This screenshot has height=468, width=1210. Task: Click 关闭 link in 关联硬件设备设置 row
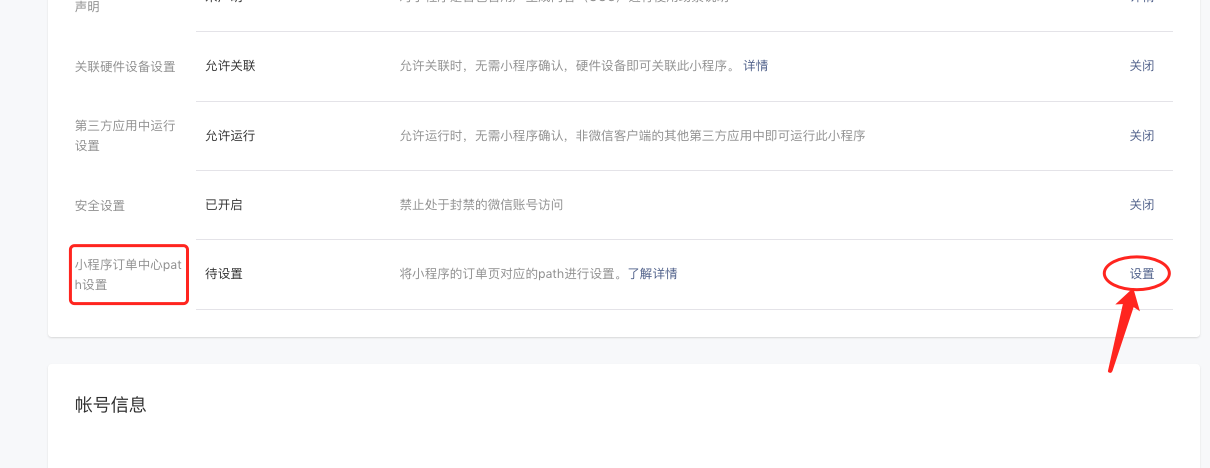tap(1142, 66)
